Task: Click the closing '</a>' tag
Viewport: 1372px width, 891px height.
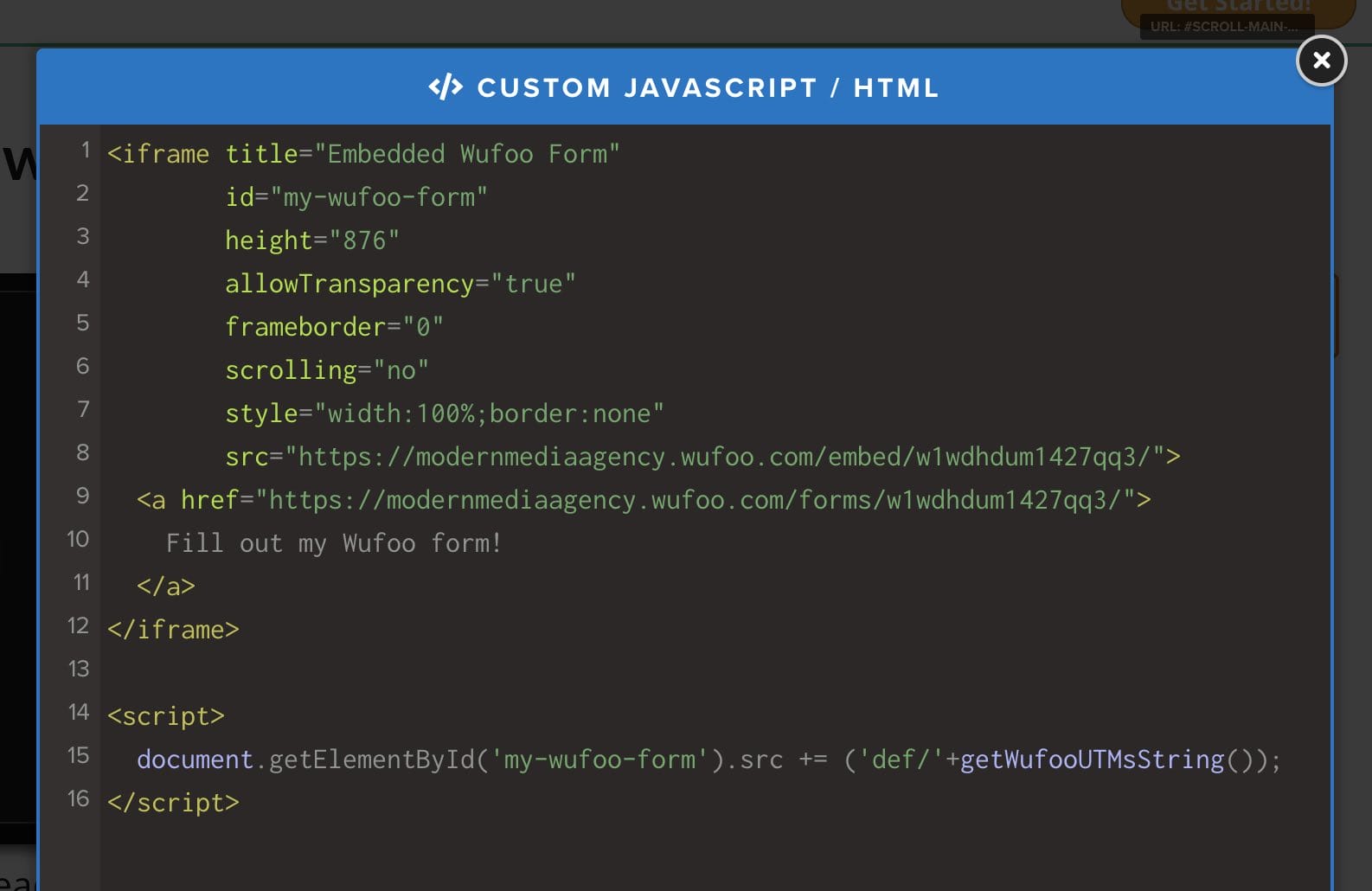Action: coord(166,587)
